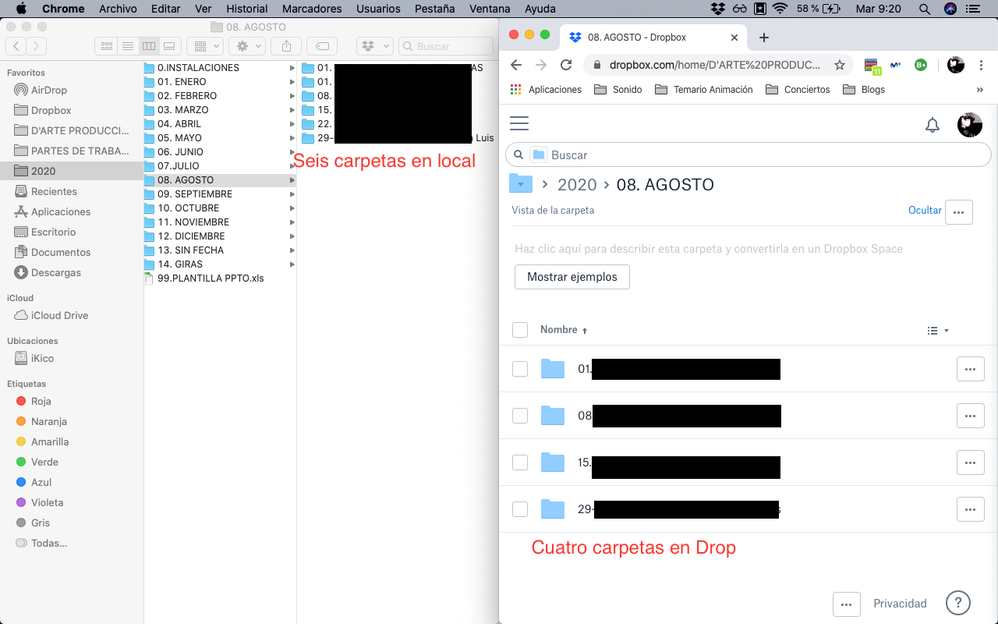Reload the Dropbox page
The height and width of the screenshot is (624, 998).
[566, 65]
